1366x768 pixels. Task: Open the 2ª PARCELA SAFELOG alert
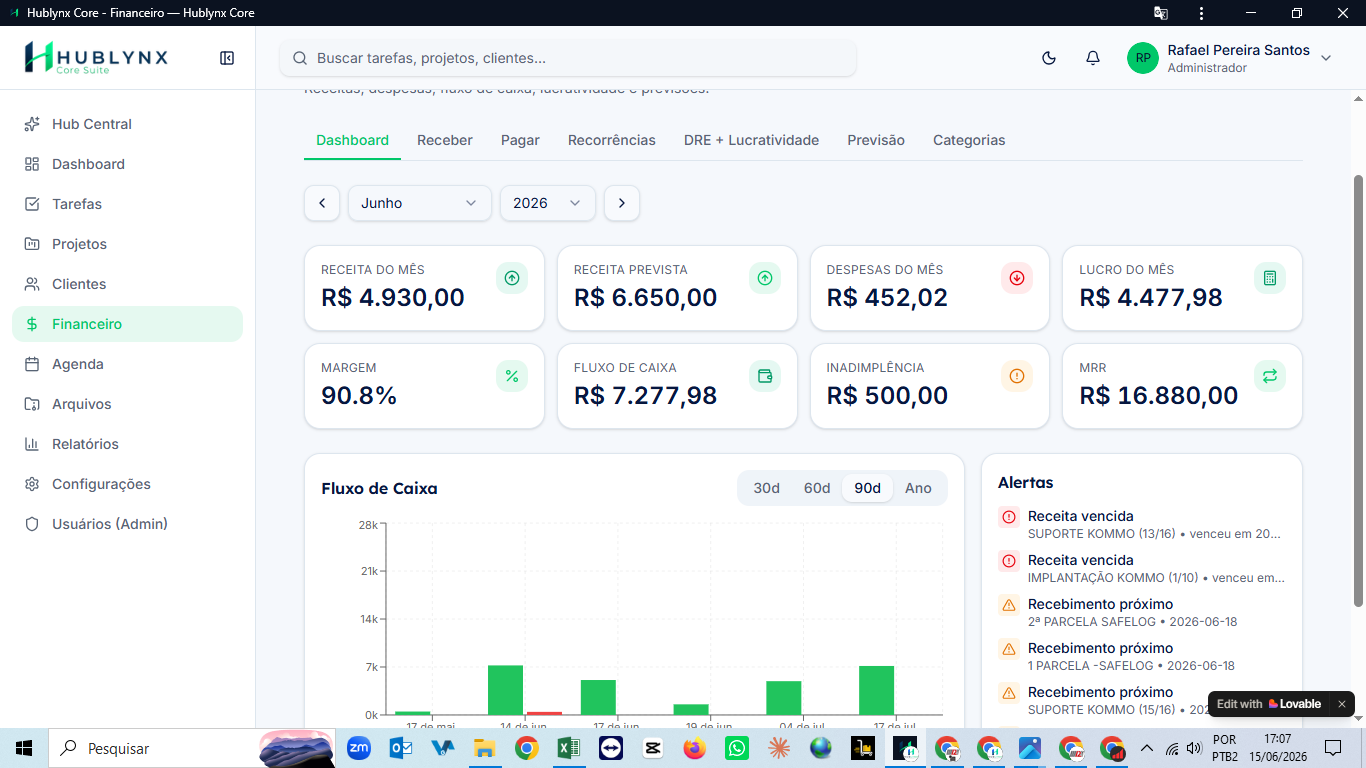click(x=1142, y=612)
